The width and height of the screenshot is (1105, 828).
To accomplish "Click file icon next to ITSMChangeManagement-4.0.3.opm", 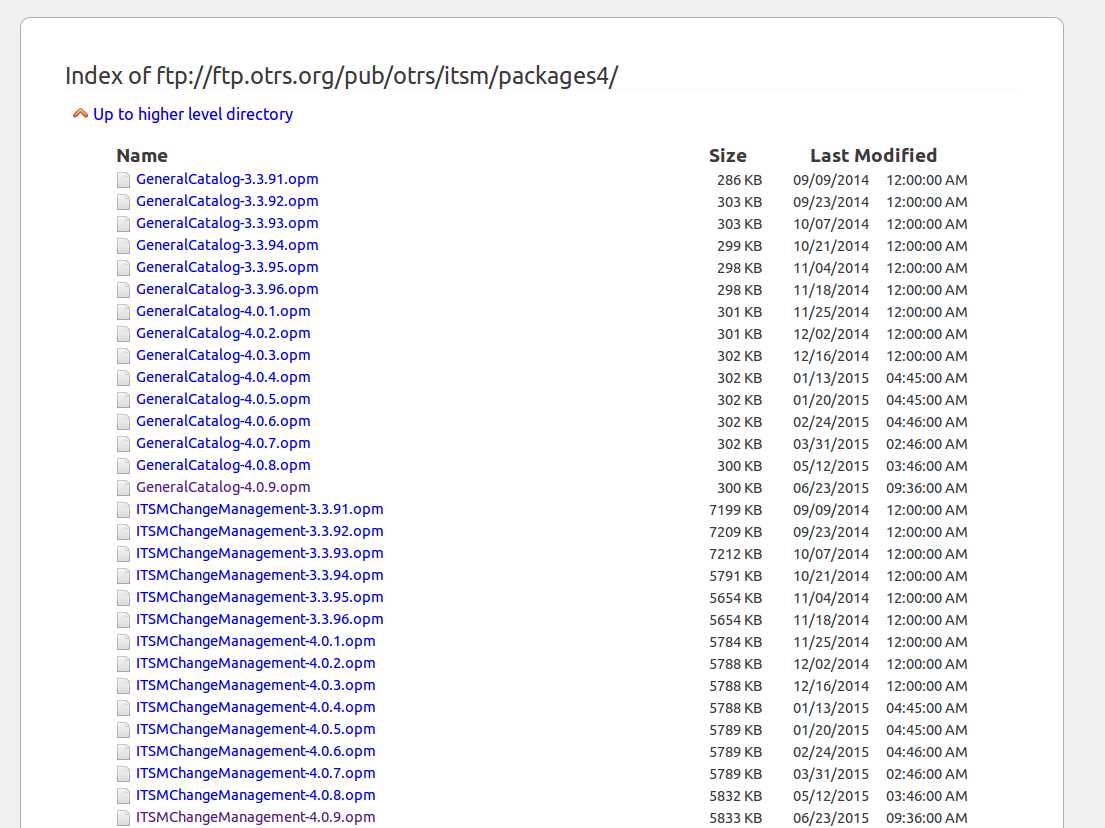I will coord(123,686).
